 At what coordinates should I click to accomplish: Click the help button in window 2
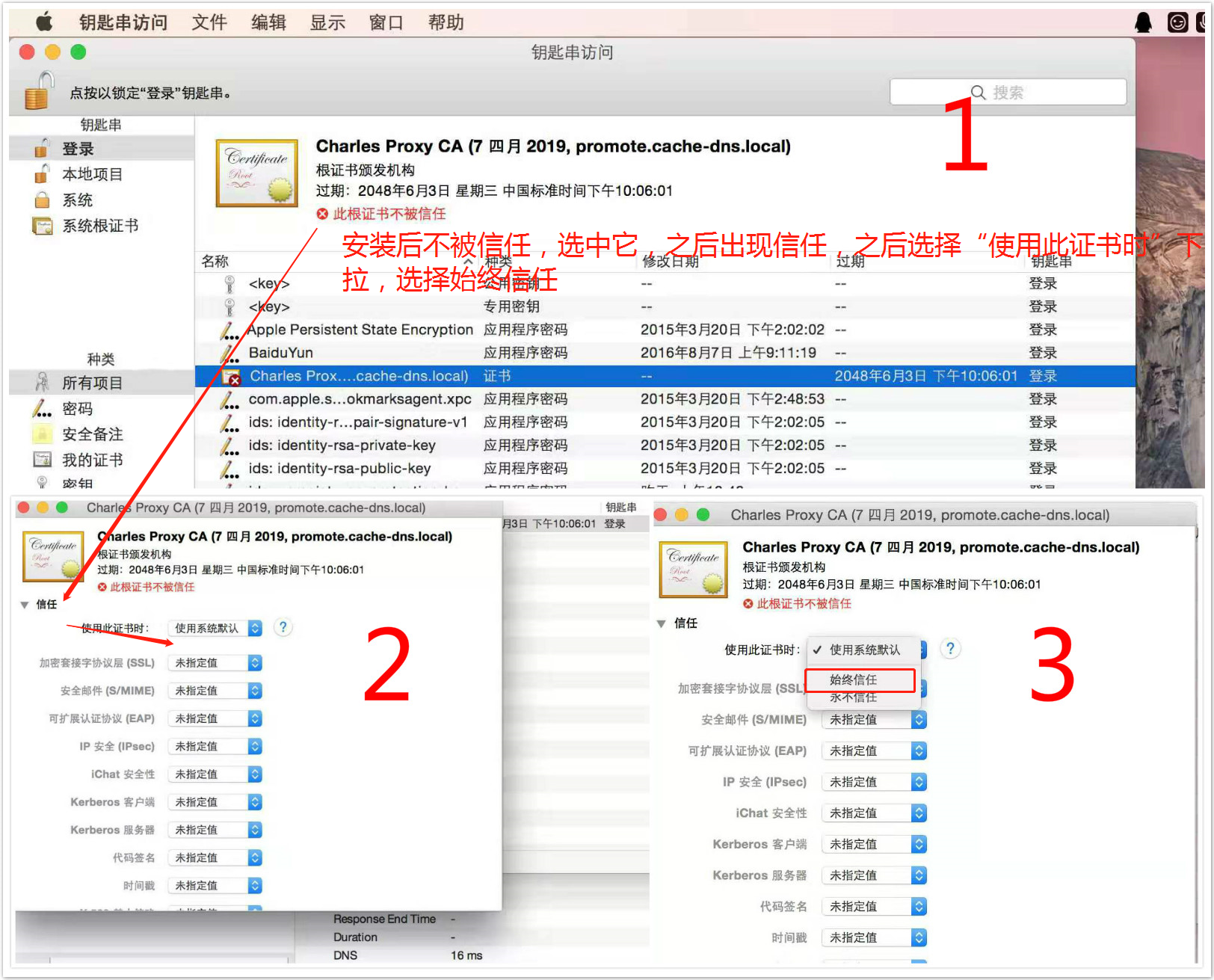283,627
